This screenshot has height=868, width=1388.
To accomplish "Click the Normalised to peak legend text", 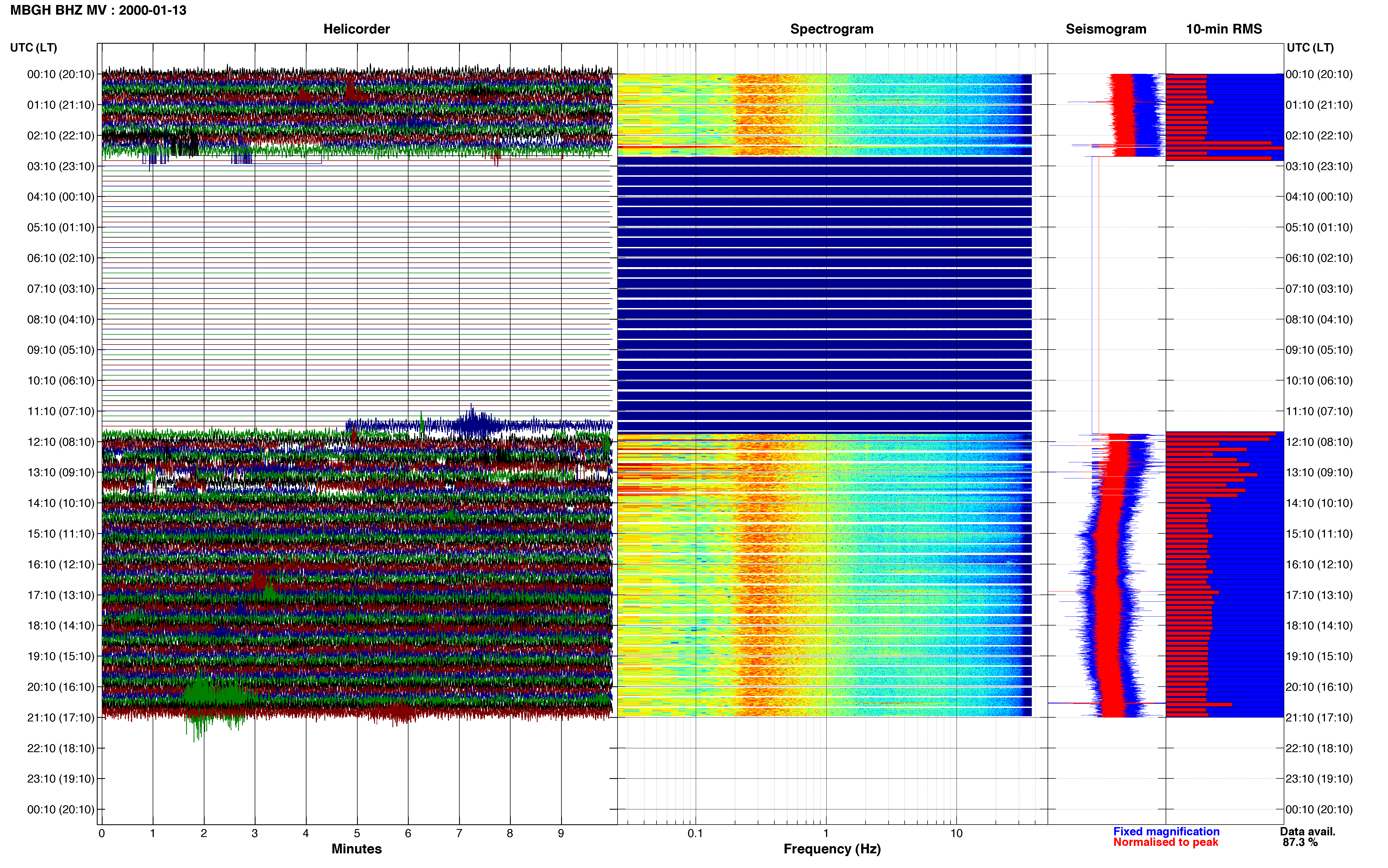I will point(1165,842).
